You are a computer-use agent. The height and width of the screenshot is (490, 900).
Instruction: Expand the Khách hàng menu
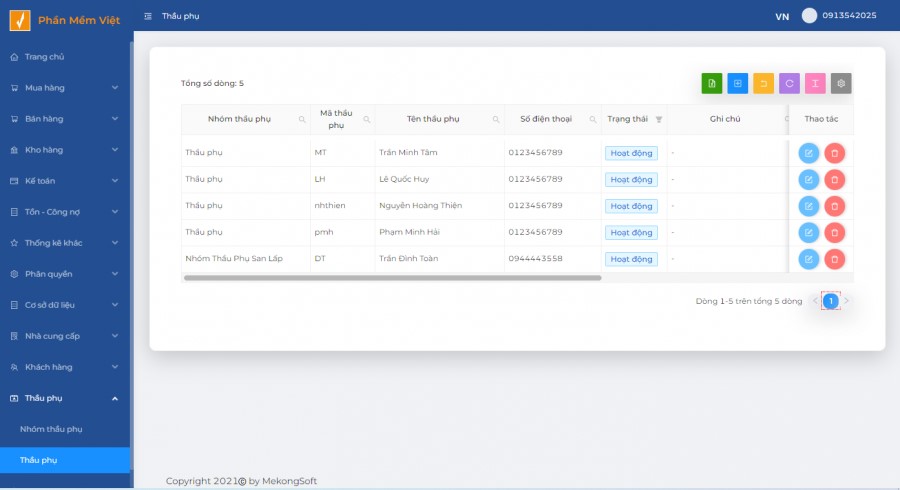tap(65, 367)
